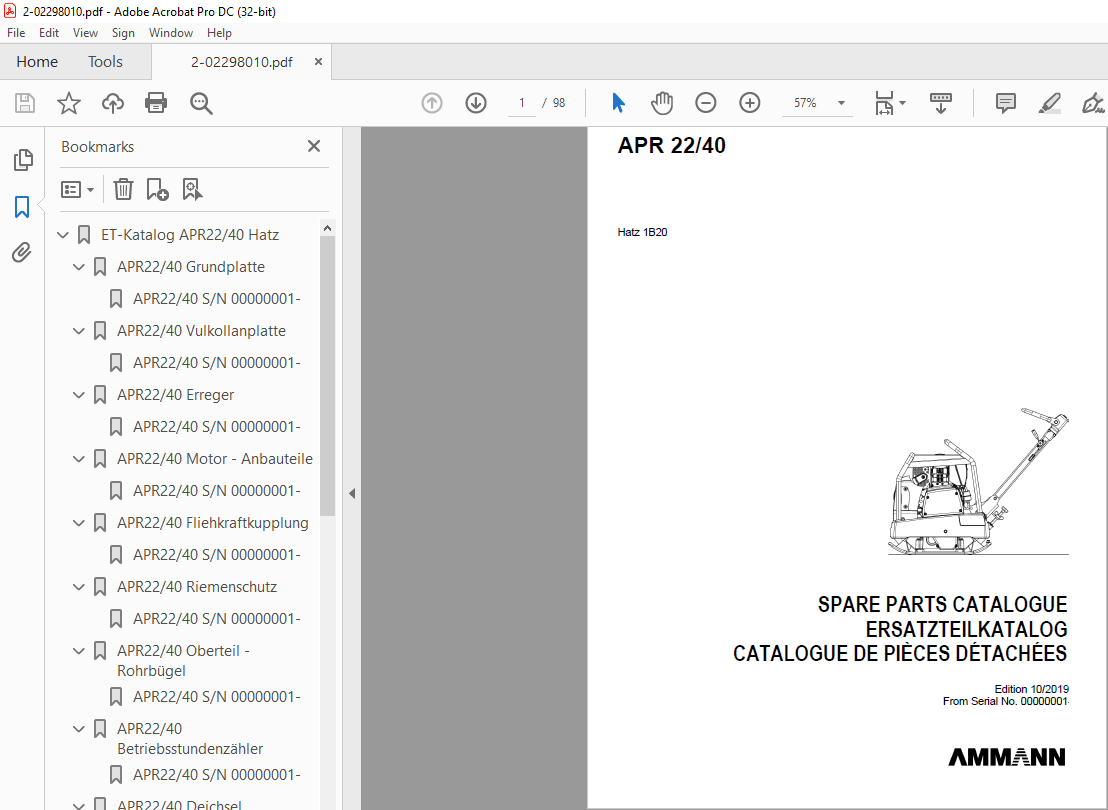Open bookmarks options dropdown menu

77,189
